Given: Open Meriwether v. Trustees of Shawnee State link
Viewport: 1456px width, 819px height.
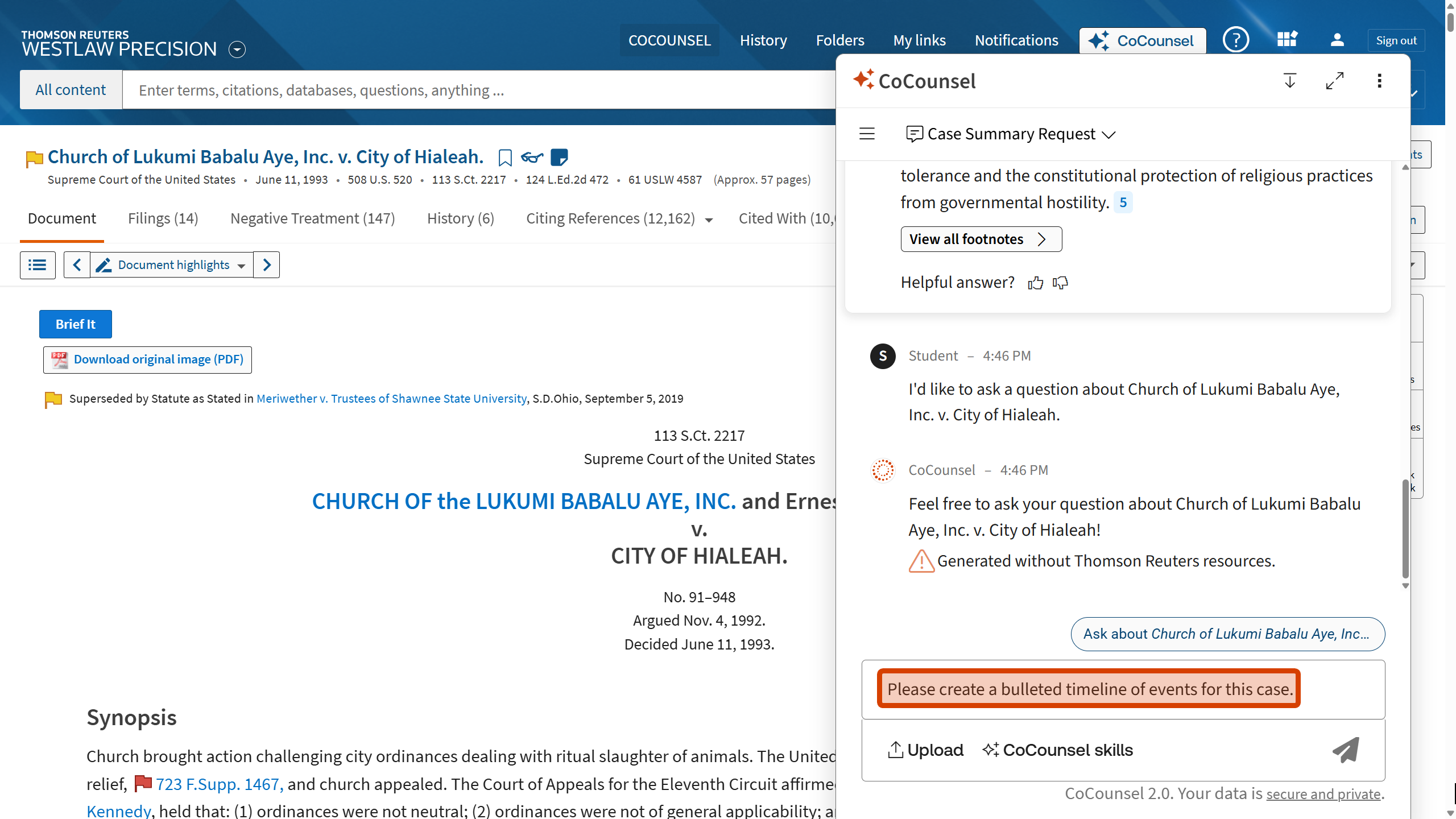Looking at the screenshot, I should coord(391,399).
